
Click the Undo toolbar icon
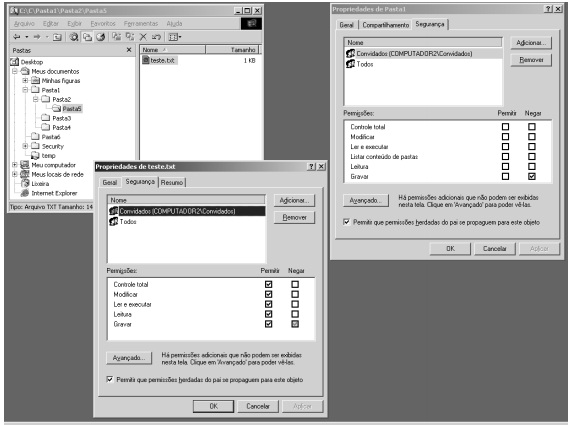(x=156, y=37)
